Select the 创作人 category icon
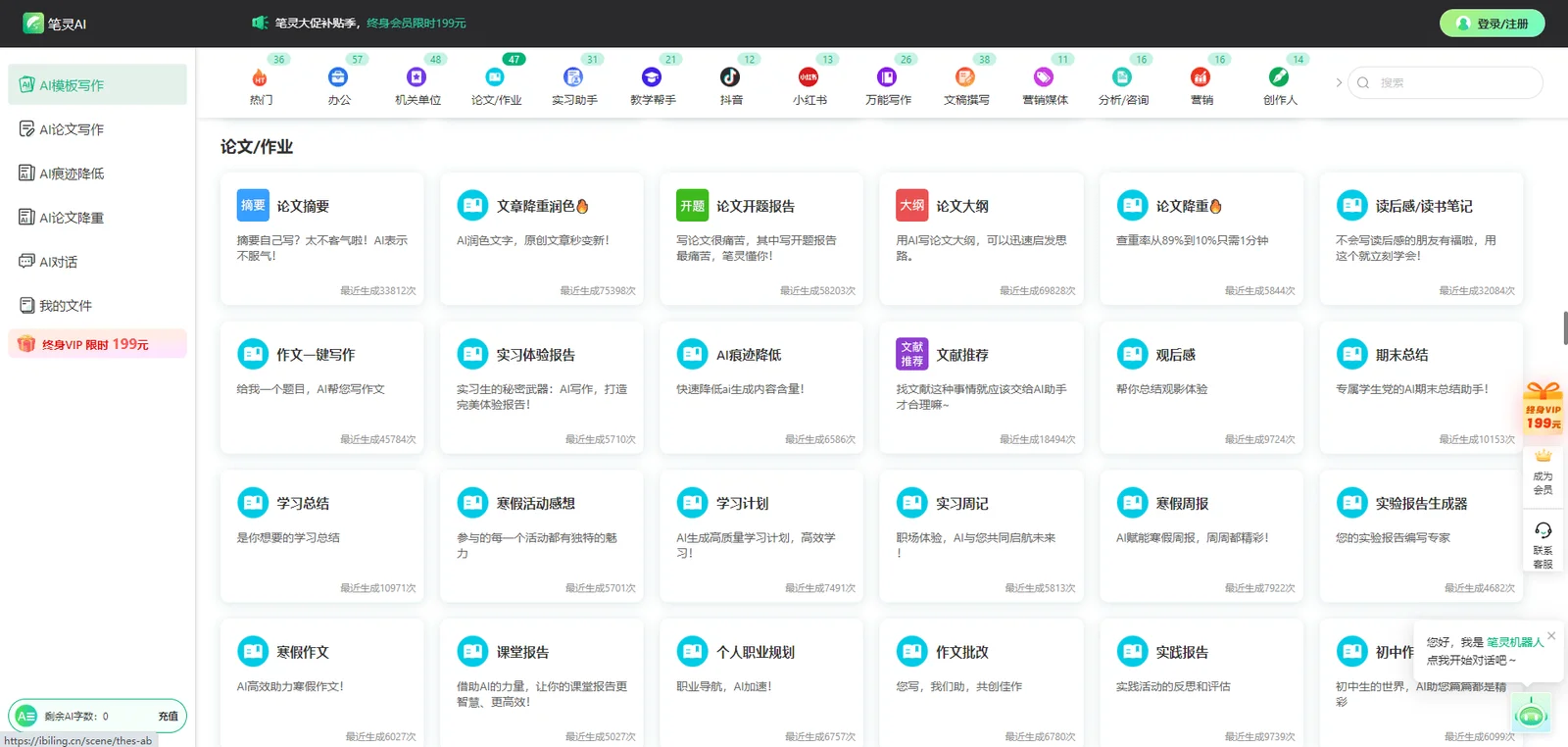The image size is (1568, 747). [x=1279, y=77]
